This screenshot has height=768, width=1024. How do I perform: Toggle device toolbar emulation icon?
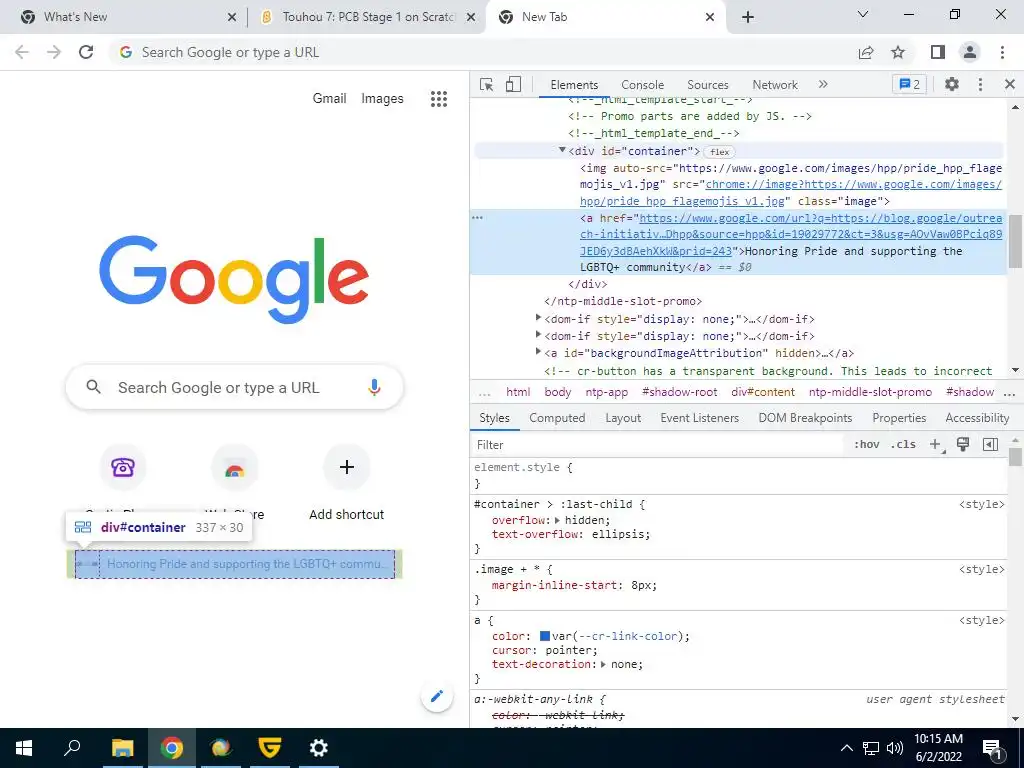[513, 84]
